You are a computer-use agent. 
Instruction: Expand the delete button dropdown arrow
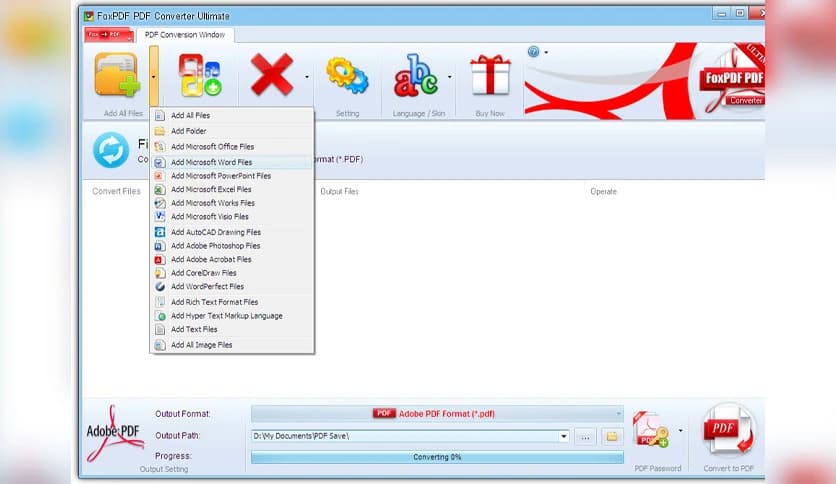(307, 77)
